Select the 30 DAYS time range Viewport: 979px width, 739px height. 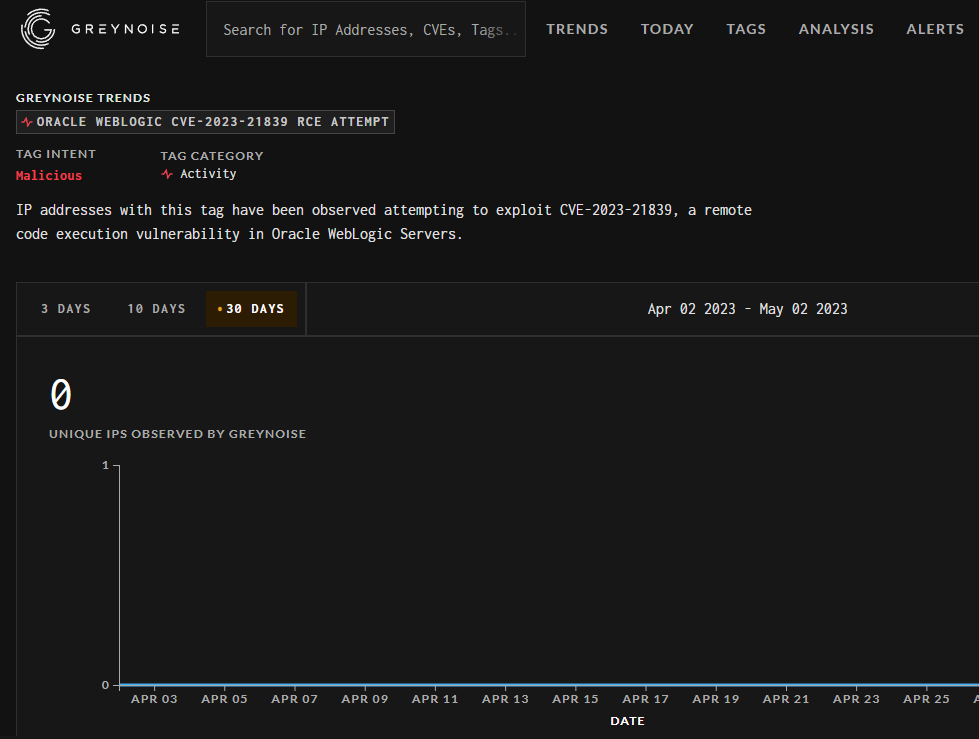coord(251,309)
